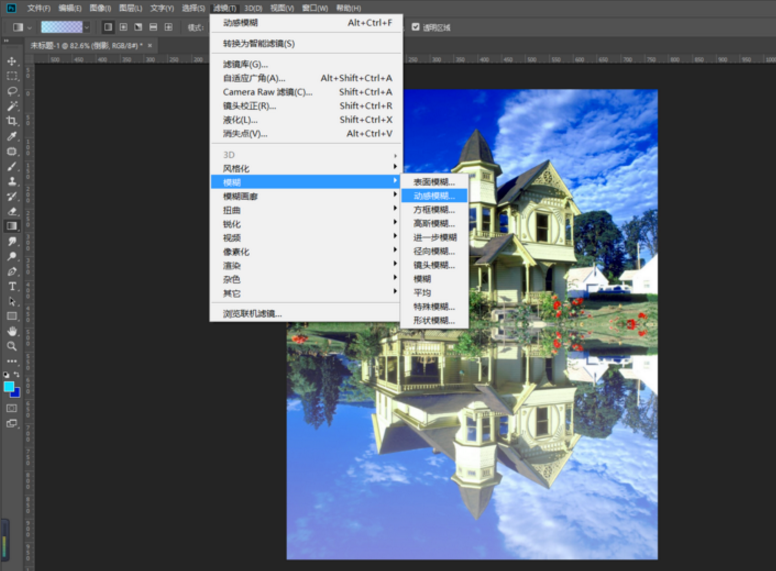Select the Horizontal Type tool
776x571 pixels.
(12, 286)
